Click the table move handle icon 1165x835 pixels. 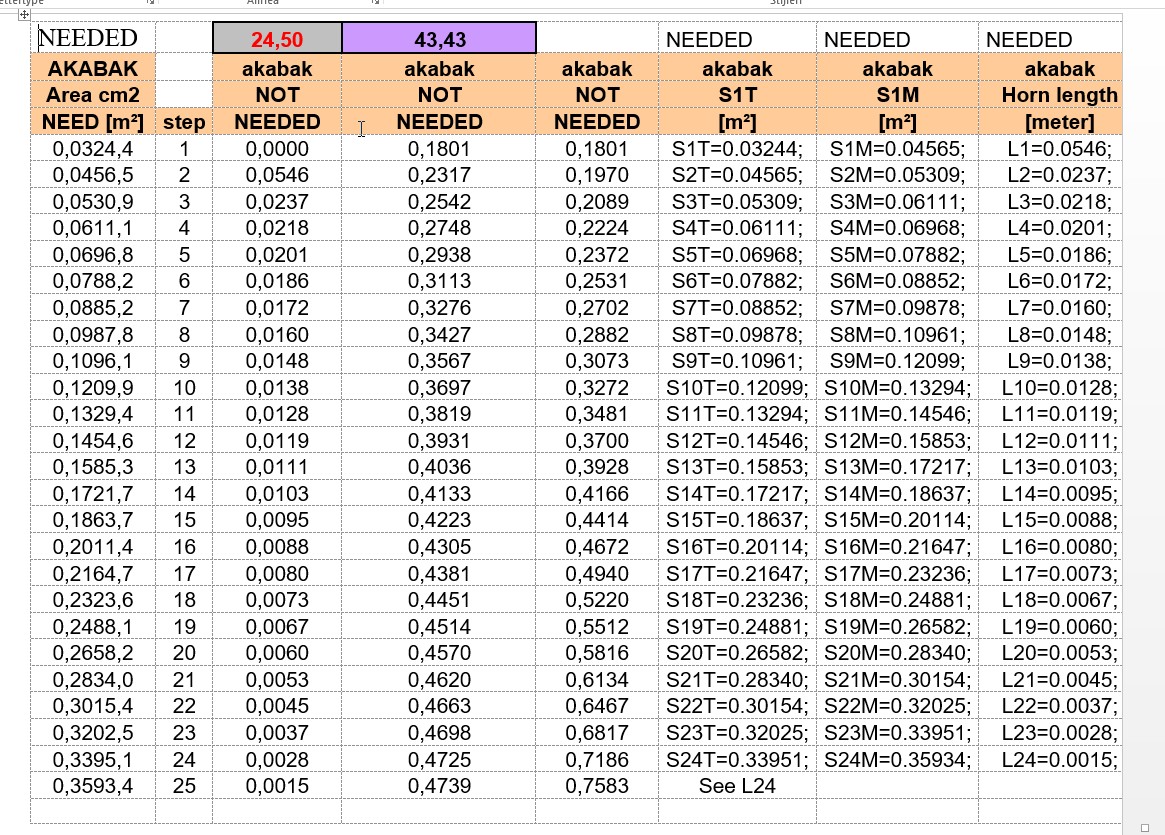click(24, 14)
